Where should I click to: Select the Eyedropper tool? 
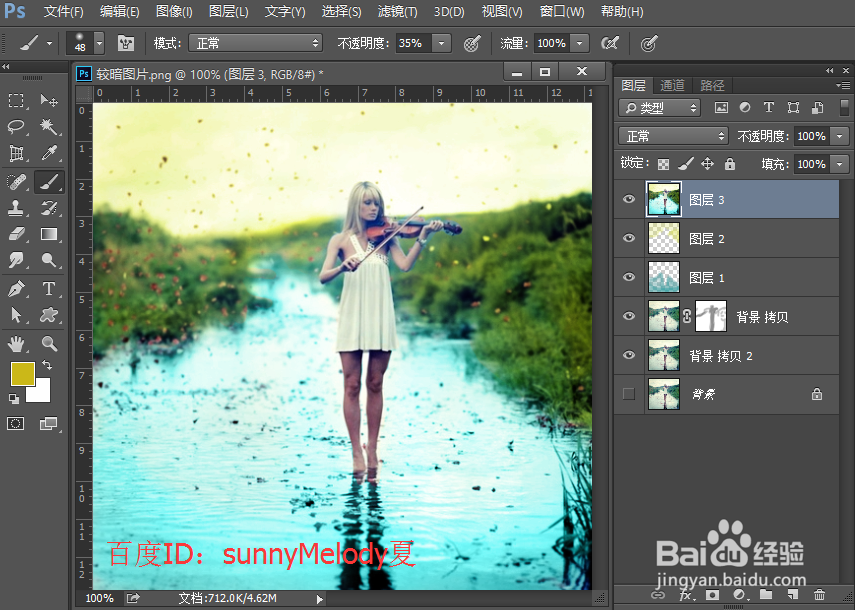point(49,153)
